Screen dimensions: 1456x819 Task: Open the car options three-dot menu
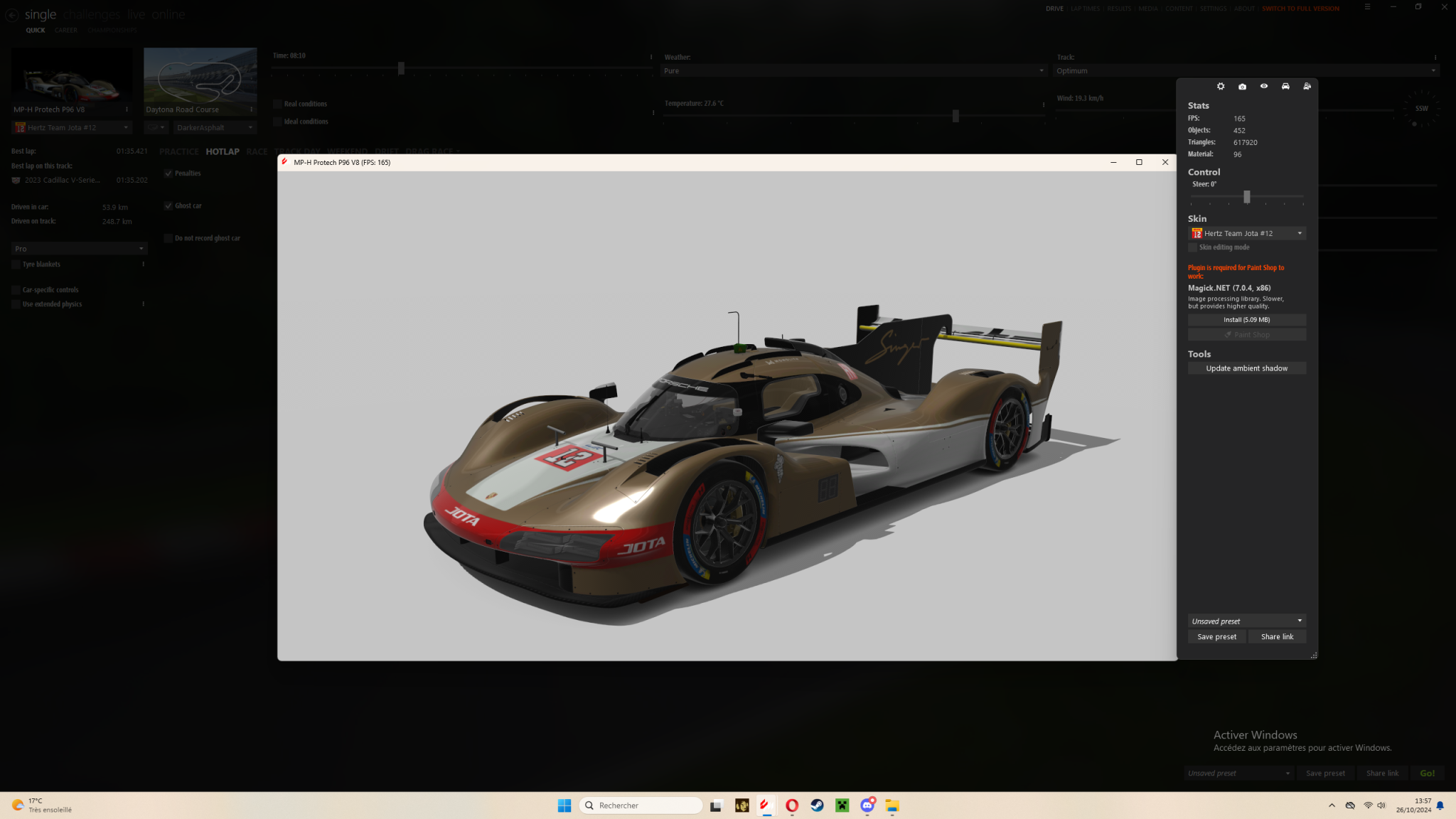(127, 109)
